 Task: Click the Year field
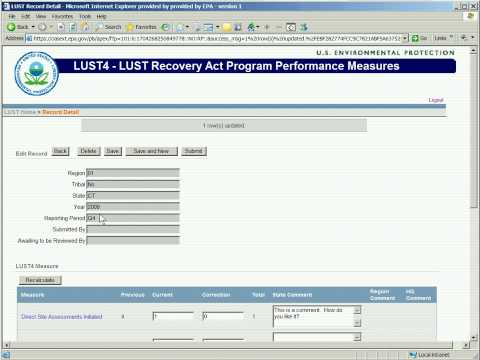[x=133, y=207]
